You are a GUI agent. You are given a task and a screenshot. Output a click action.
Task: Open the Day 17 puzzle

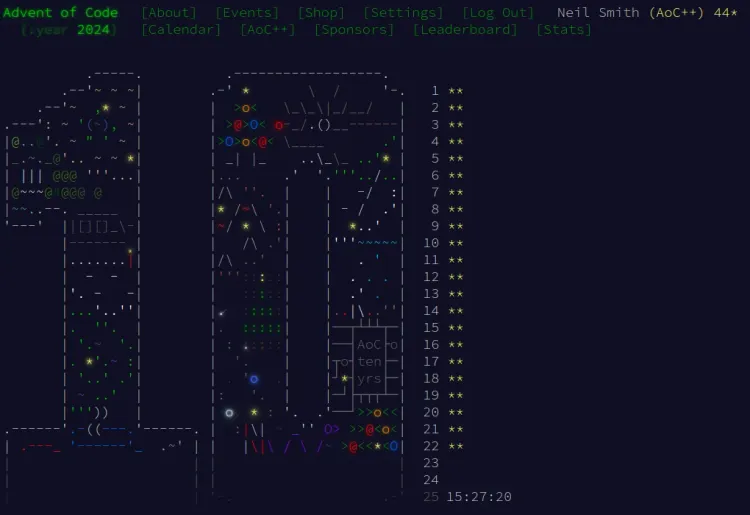tap(443, 362)
